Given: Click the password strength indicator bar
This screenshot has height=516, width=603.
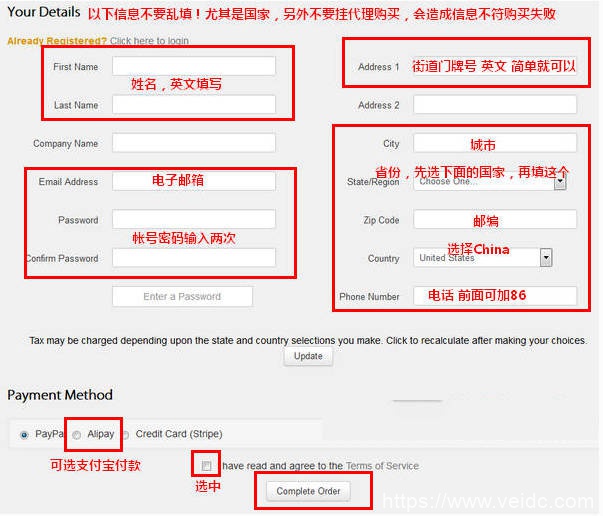Looking at the screenshot, I should [182, 296].
